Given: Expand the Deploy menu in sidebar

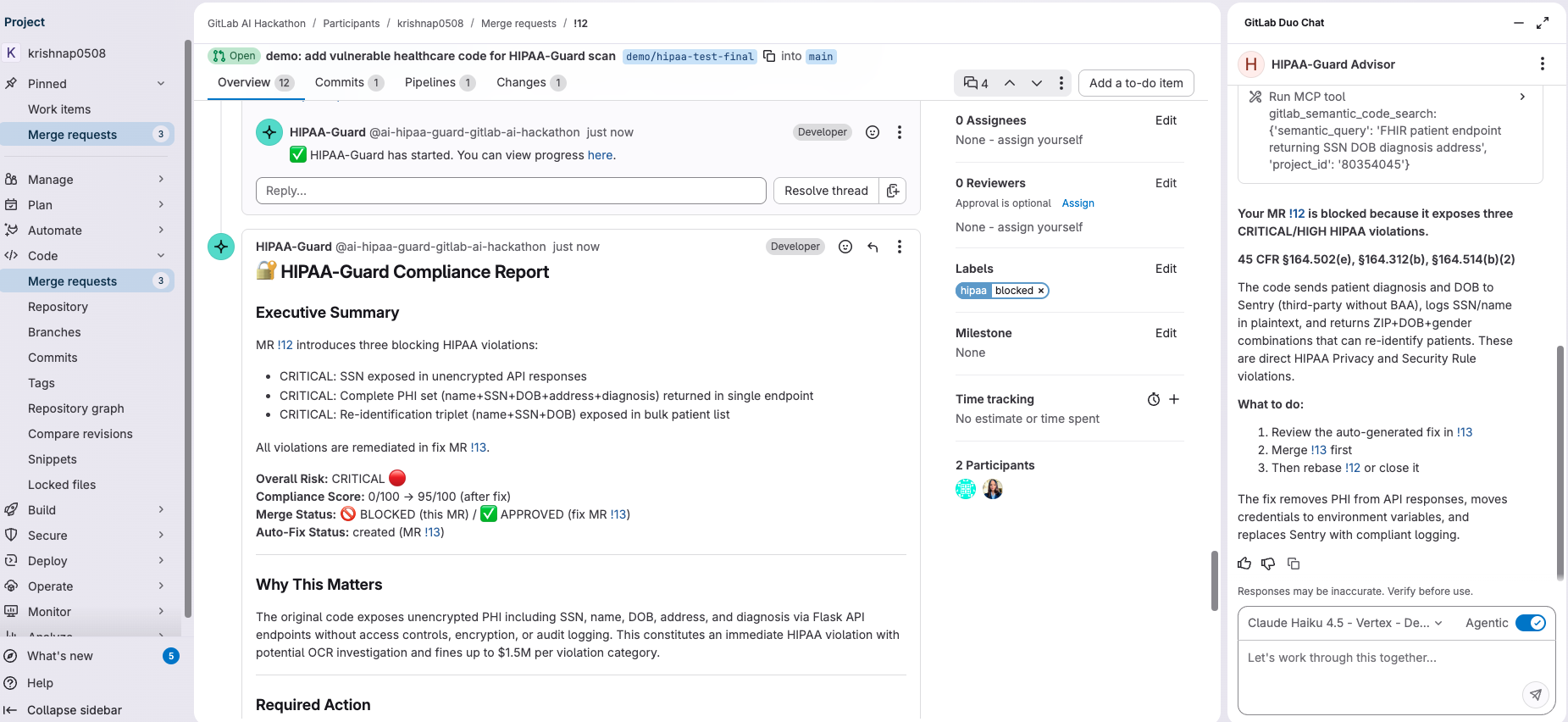Looking at the screenshot, I should (161, 560).
